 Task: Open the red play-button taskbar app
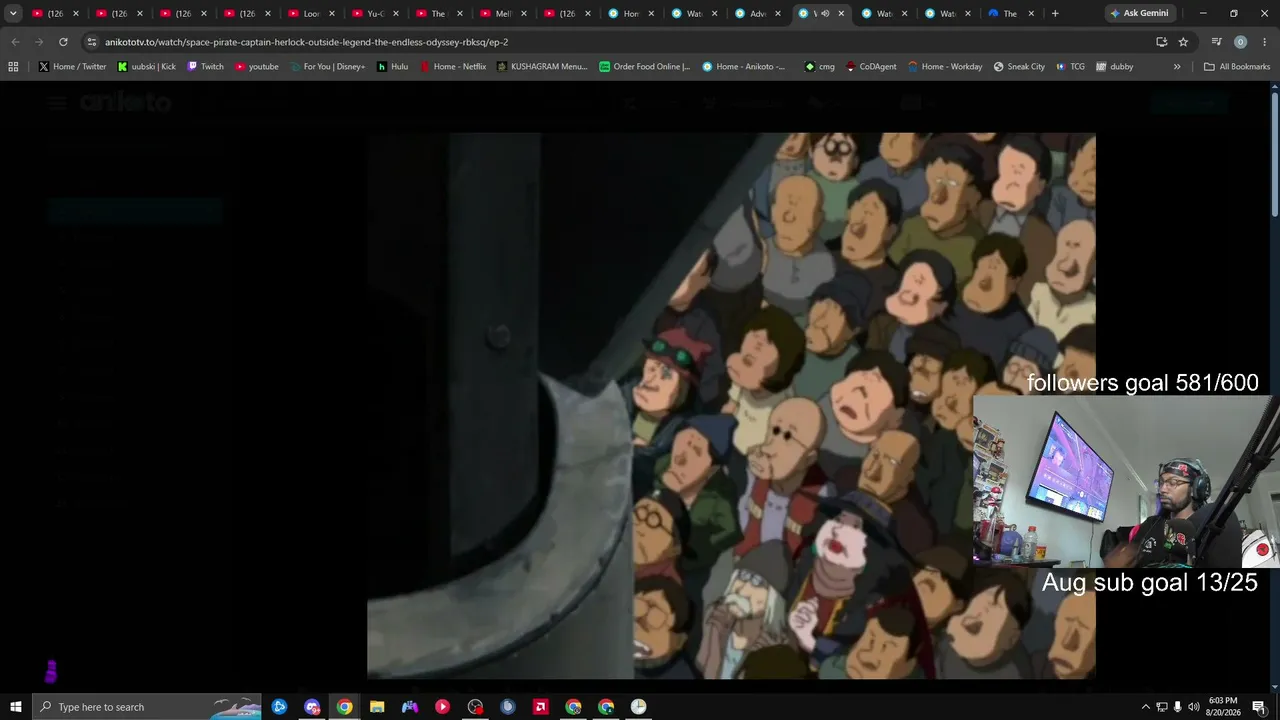click(442, 707)
